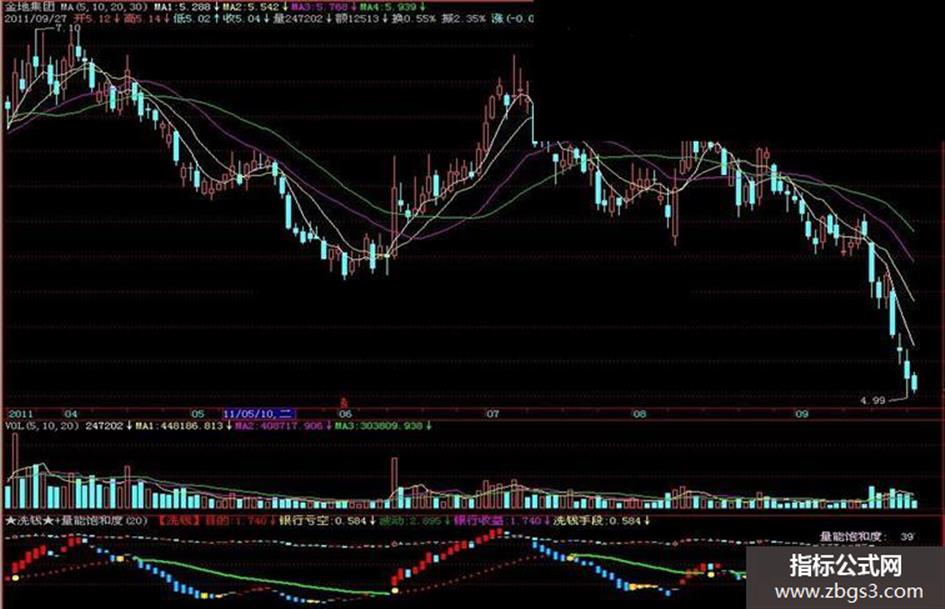This screenshot has height=609, width=945.
Task: Click the turnover rate 换0.55% readout
Action: [x=413, y=19]
